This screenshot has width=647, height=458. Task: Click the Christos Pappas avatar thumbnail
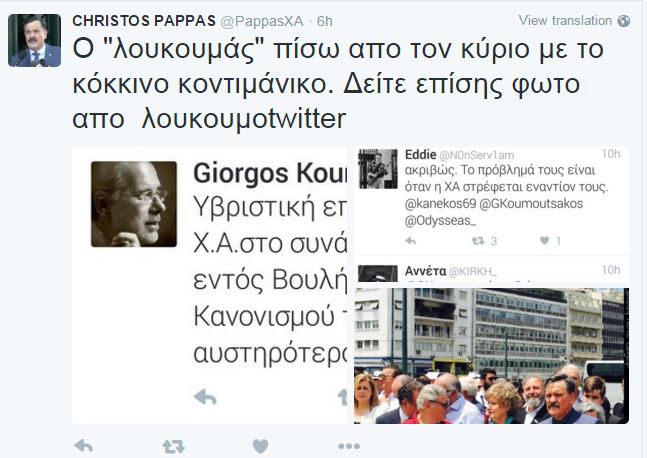point(35,40)
